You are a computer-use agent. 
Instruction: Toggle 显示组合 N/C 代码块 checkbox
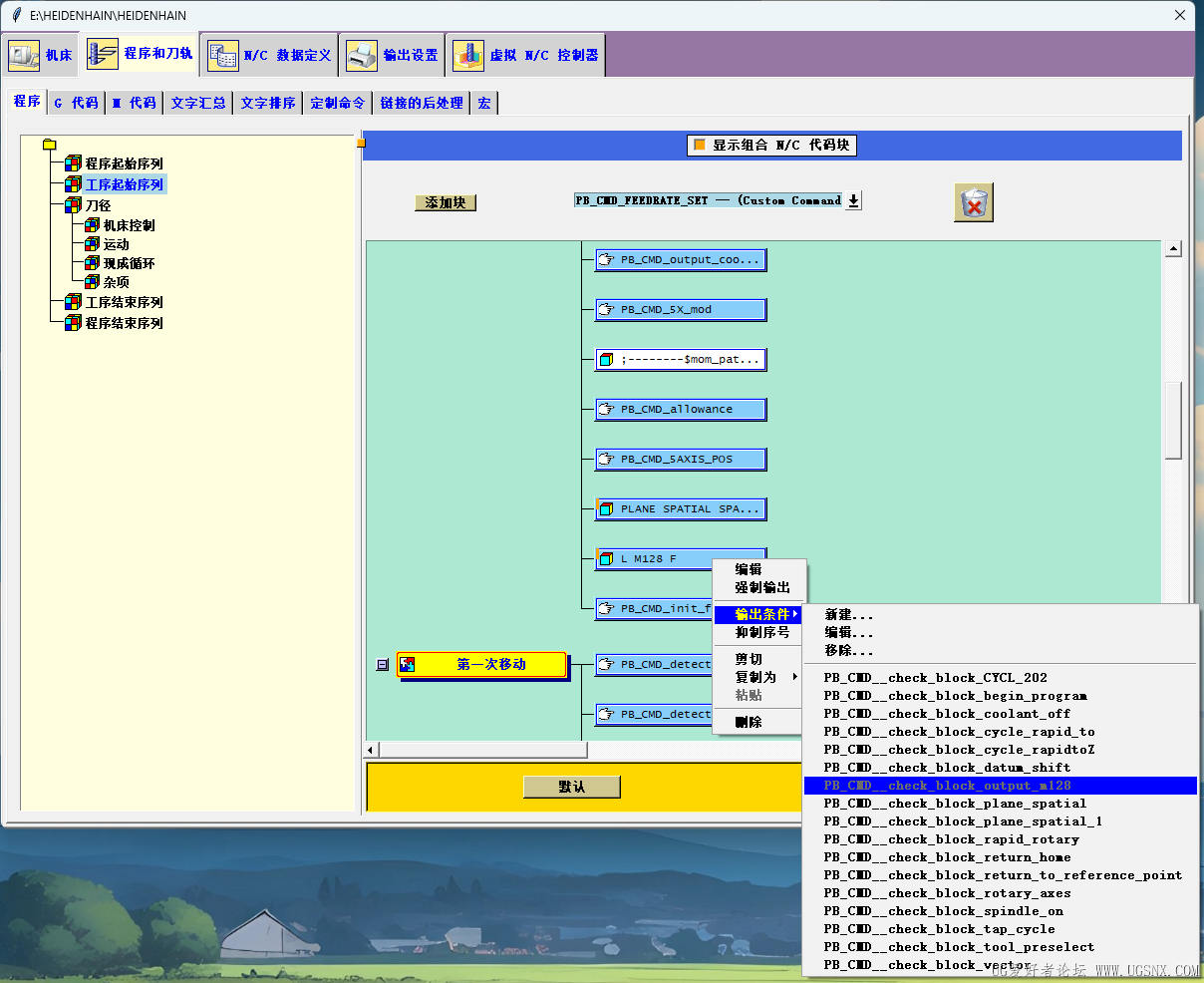pyautogui.click(x=700, y=145)
